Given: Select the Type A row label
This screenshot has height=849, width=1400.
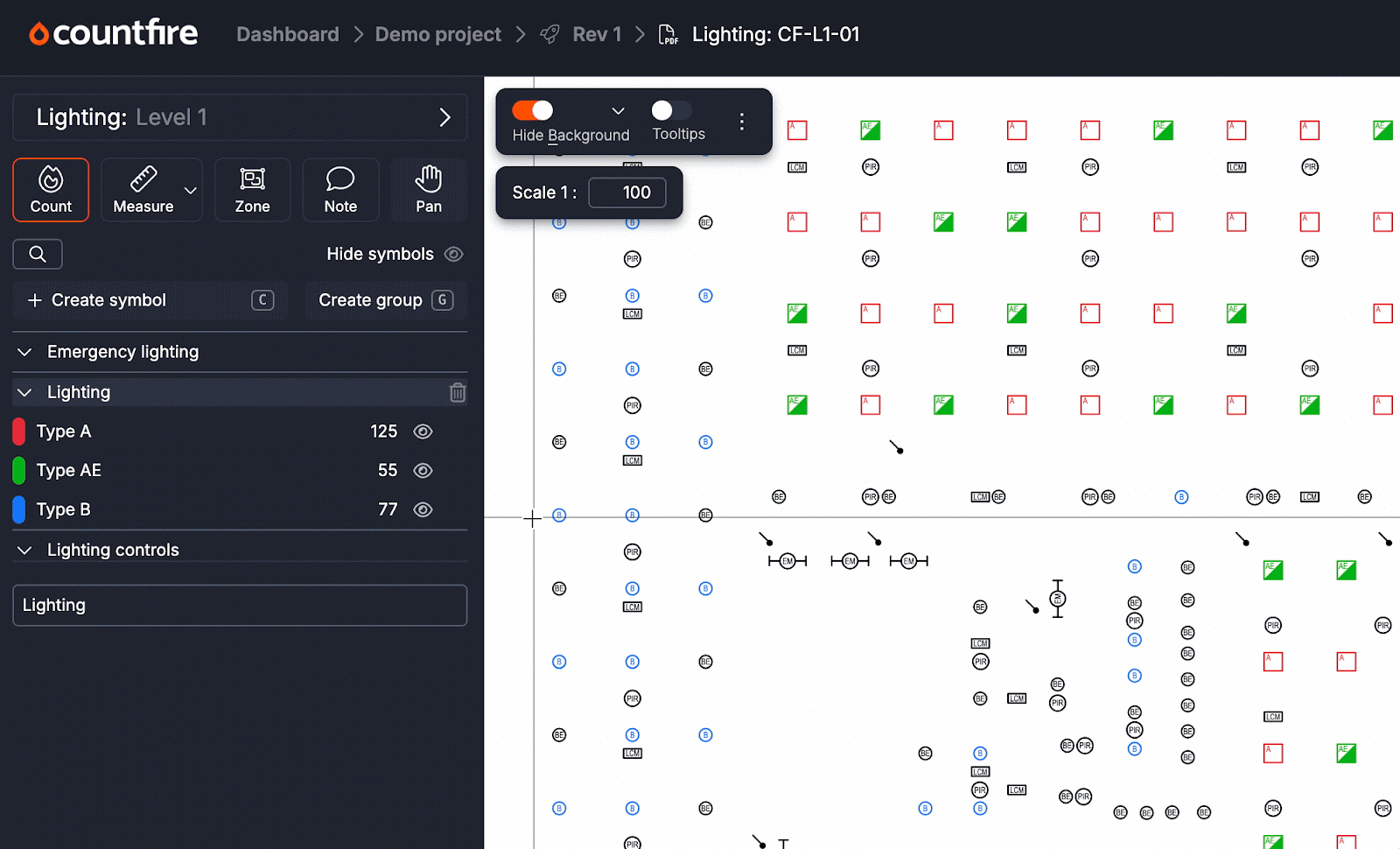Looking at the screenshot, I should tap(64, 432).
